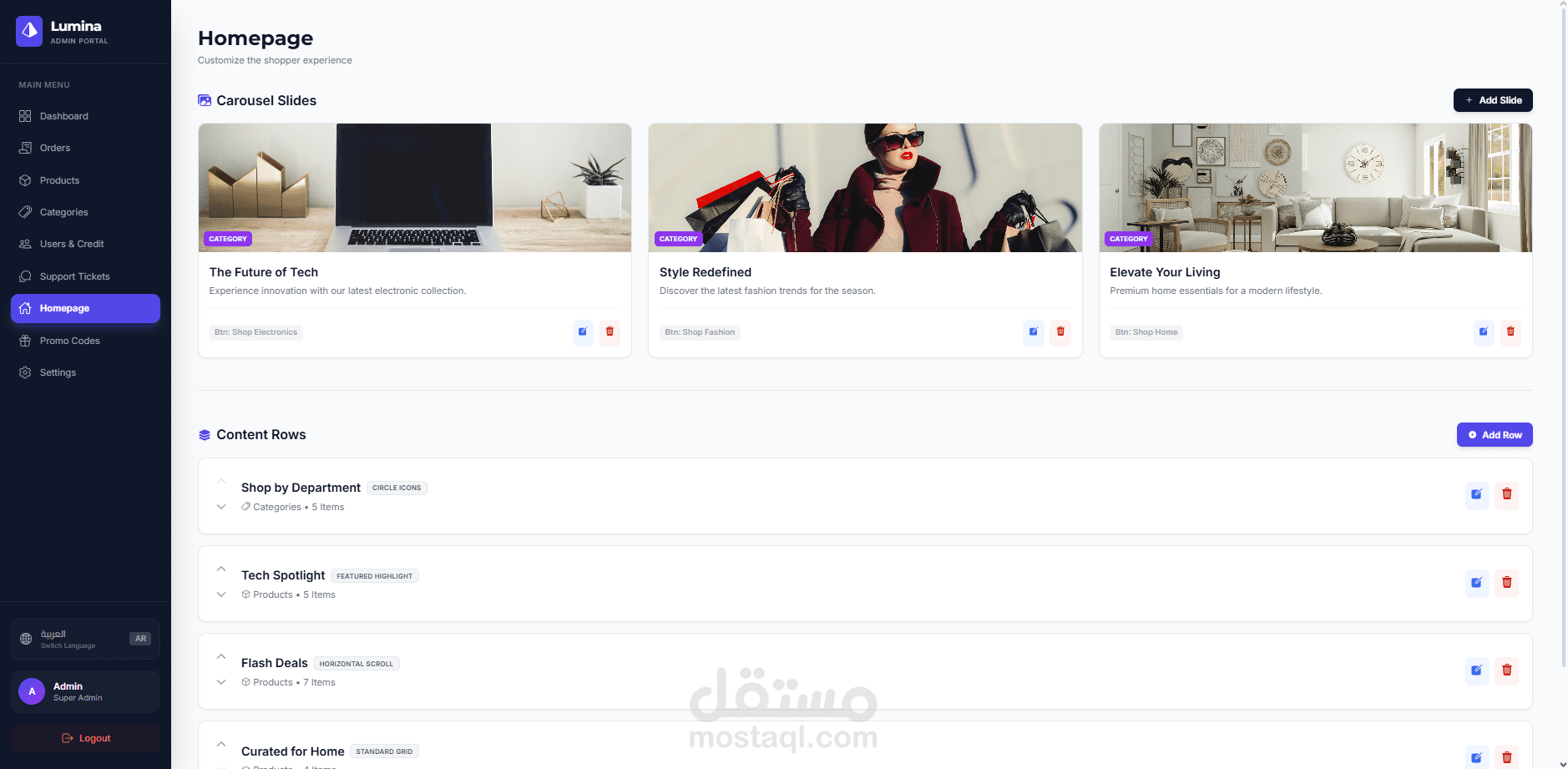Viewport: 1568px width, 769px height.
Task: Open the living room slide image
Action: point(1316,188)
